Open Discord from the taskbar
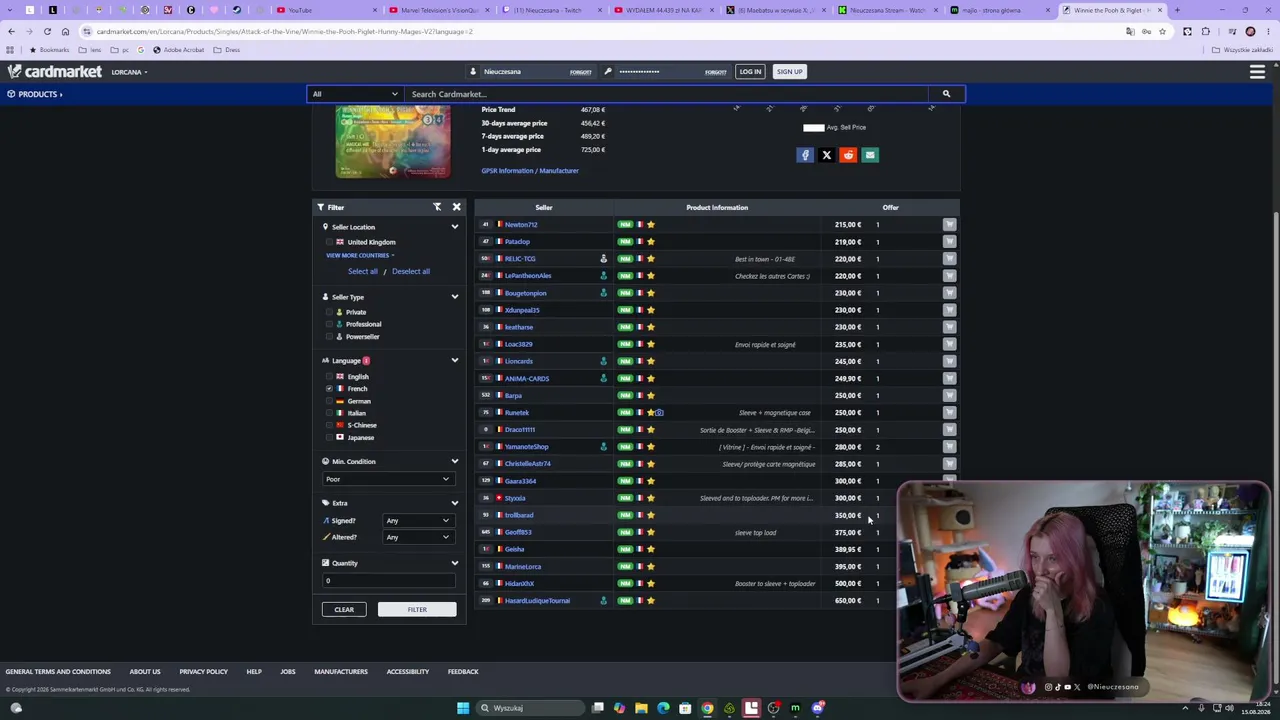Screen dimensions: 1280x720 (818, 708)
